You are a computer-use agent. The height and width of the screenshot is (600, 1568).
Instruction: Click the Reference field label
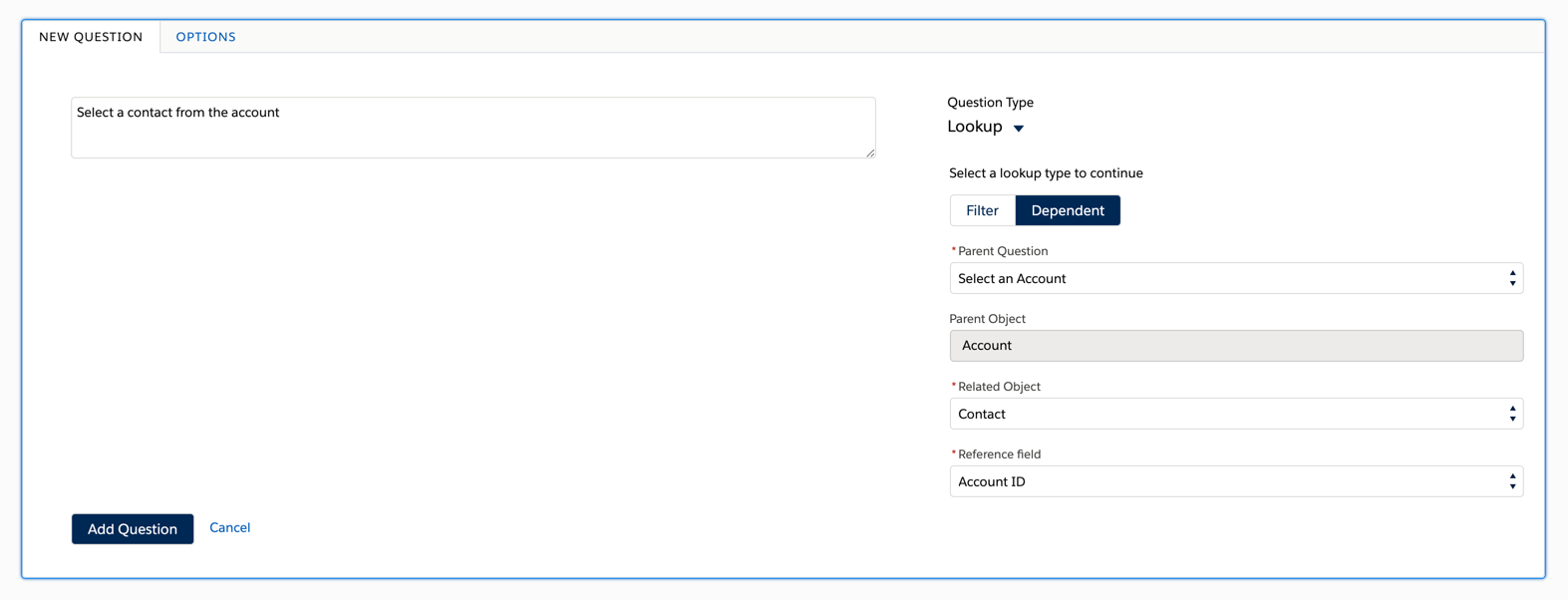click(999, 454)
